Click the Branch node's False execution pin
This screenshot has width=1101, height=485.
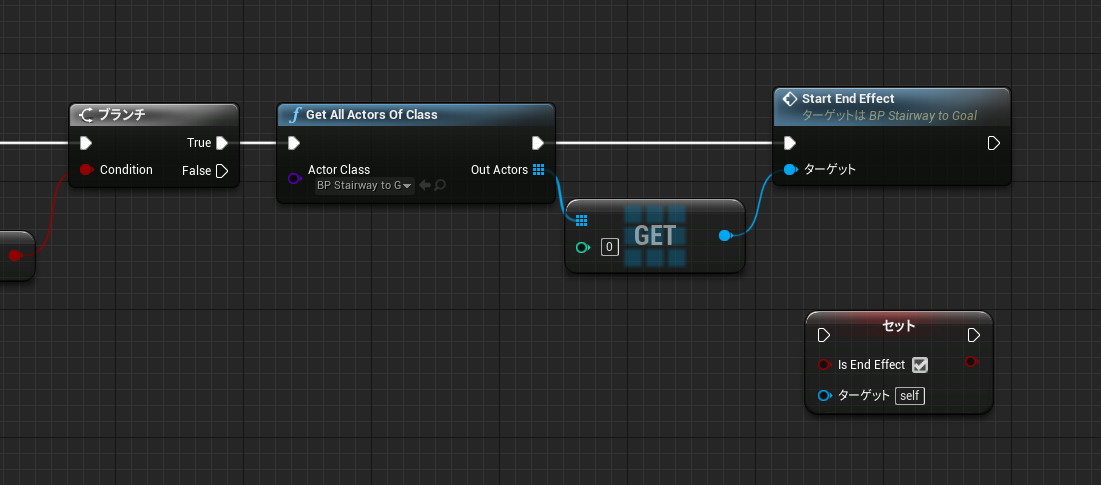(222, 171)
